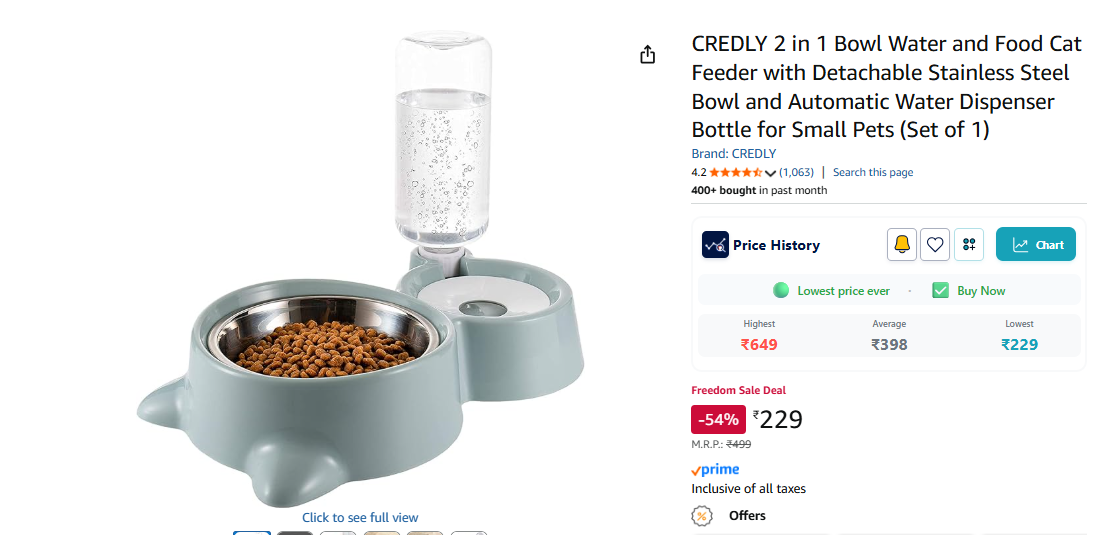Click the Prime logo badge

point(715,469)
